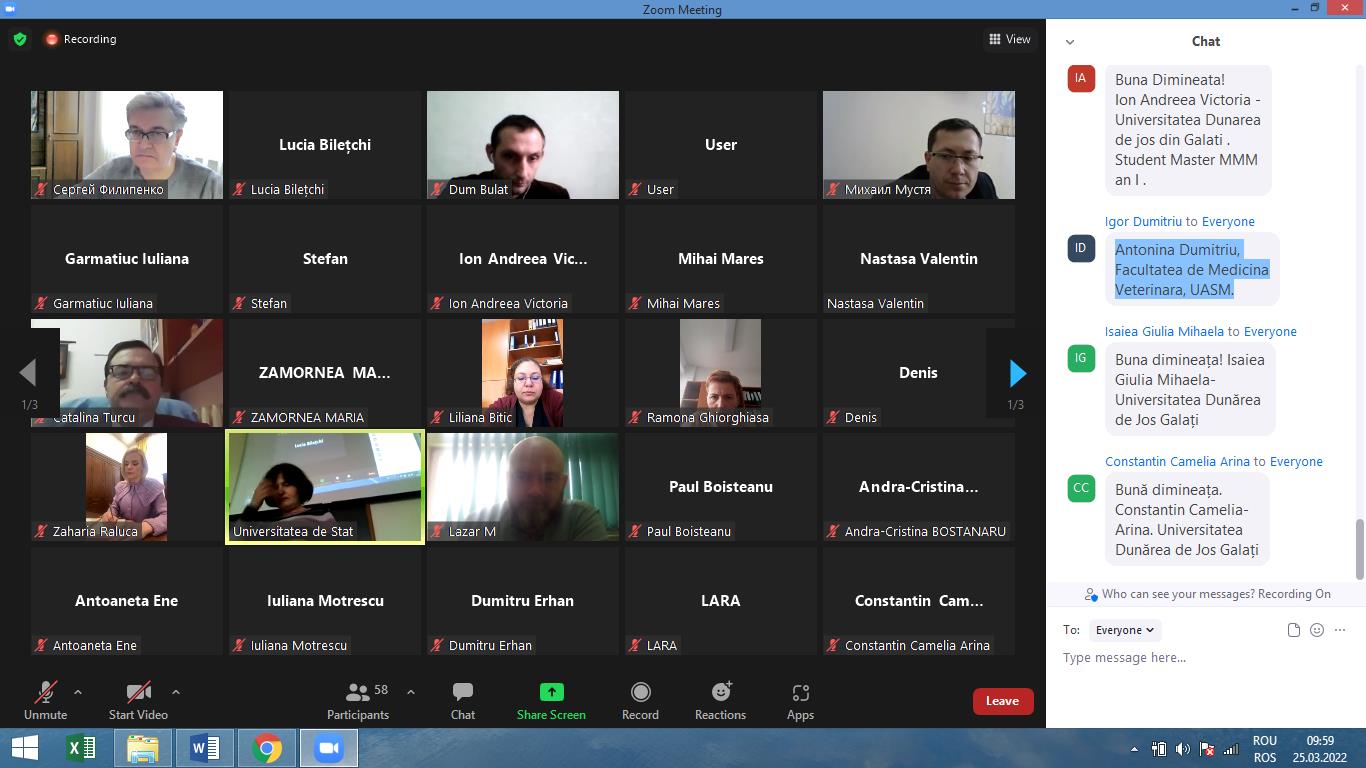Expand audio settings arrow beside Unmute
This screenshot has height=768, width=1366.
click(x=78, y=692)
